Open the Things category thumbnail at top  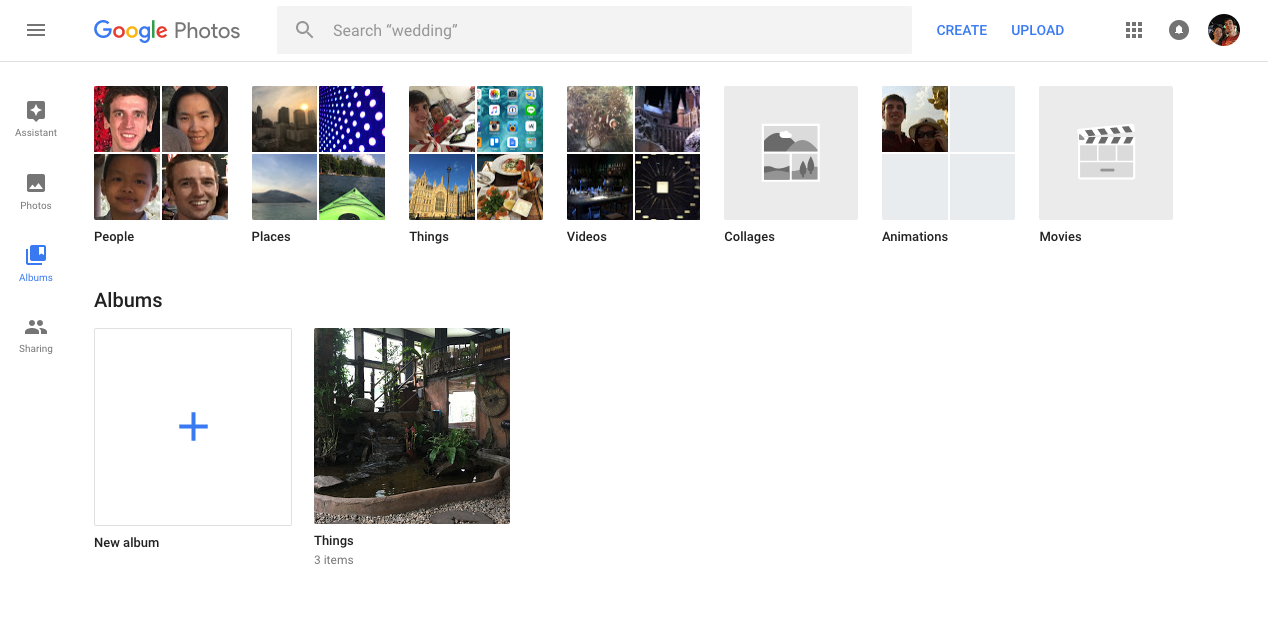pos(476,153)
